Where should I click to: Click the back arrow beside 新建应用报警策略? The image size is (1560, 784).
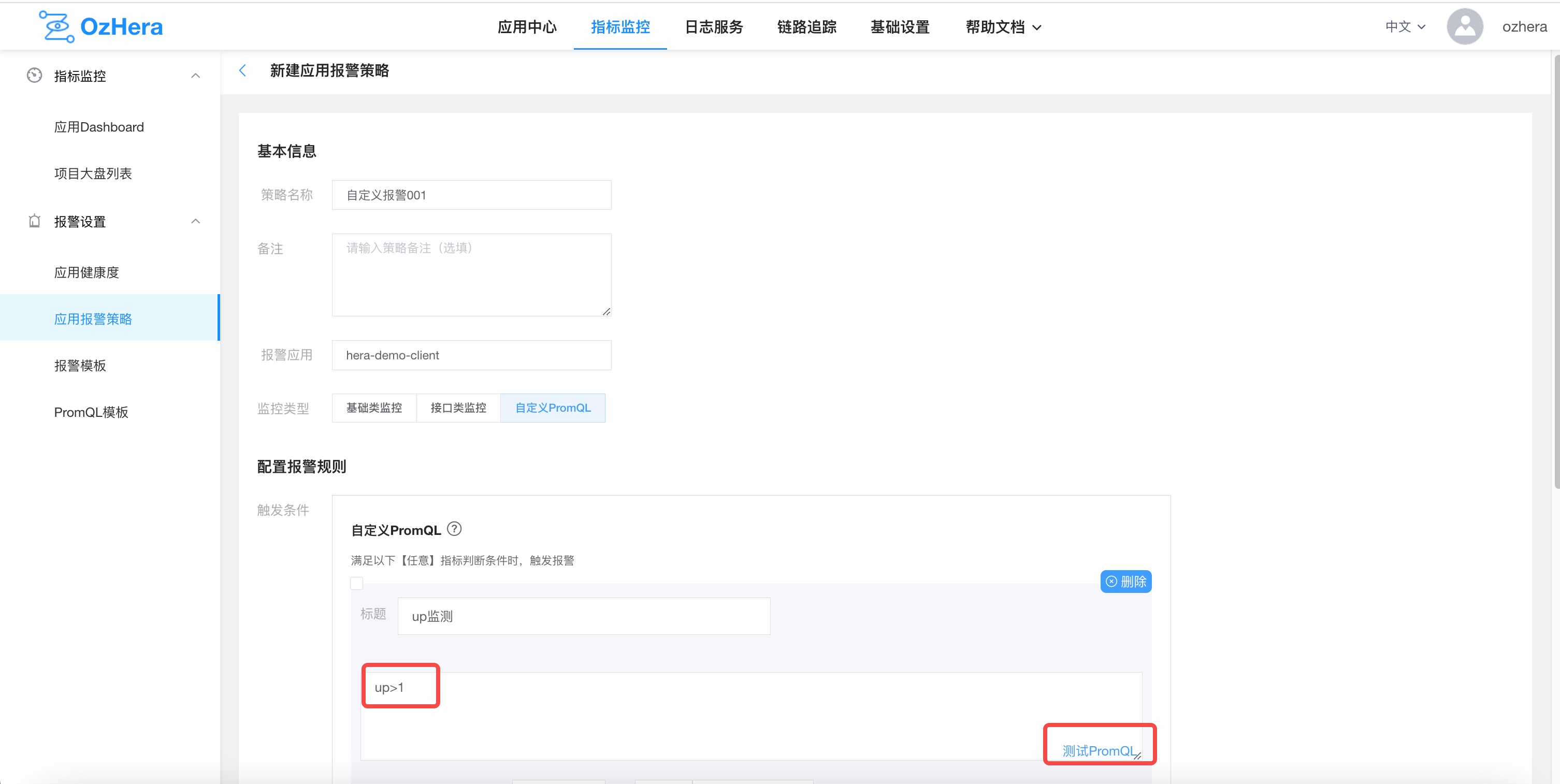pyautogui.click(x=243, y=71)
